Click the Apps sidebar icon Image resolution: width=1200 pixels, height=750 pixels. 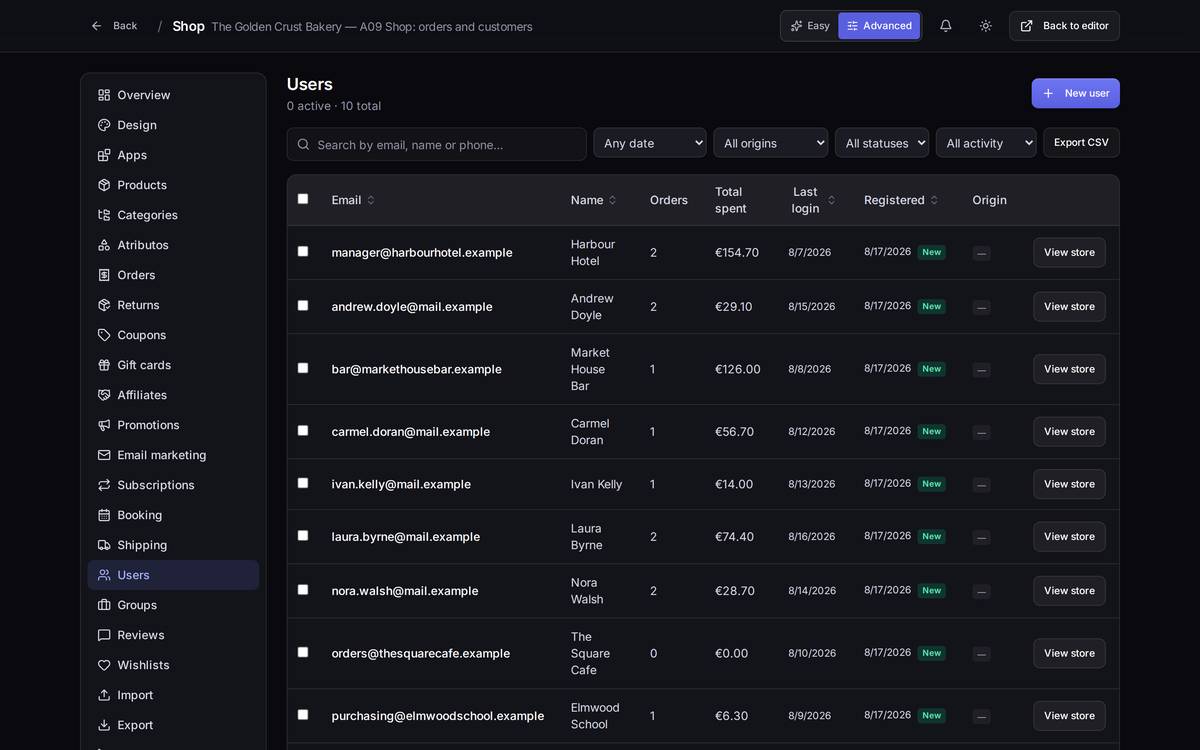click(x=104, y=155)
